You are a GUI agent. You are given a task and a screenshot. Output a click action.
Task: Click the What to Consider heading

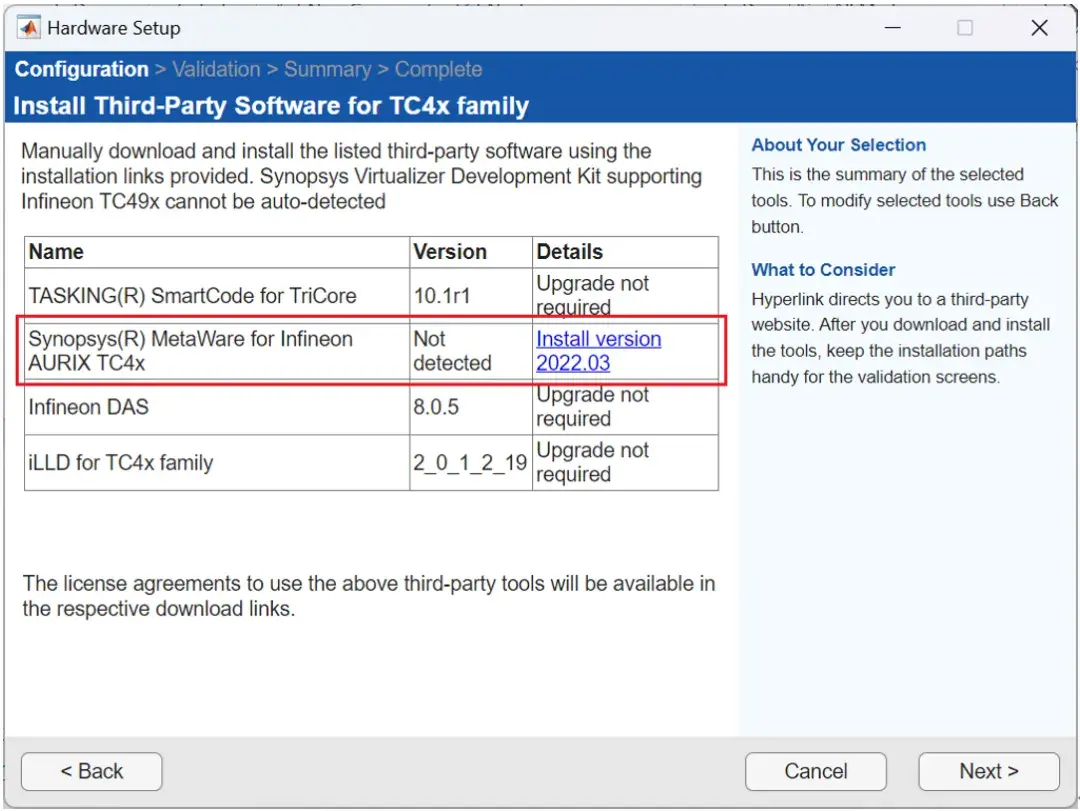[823, 269]
